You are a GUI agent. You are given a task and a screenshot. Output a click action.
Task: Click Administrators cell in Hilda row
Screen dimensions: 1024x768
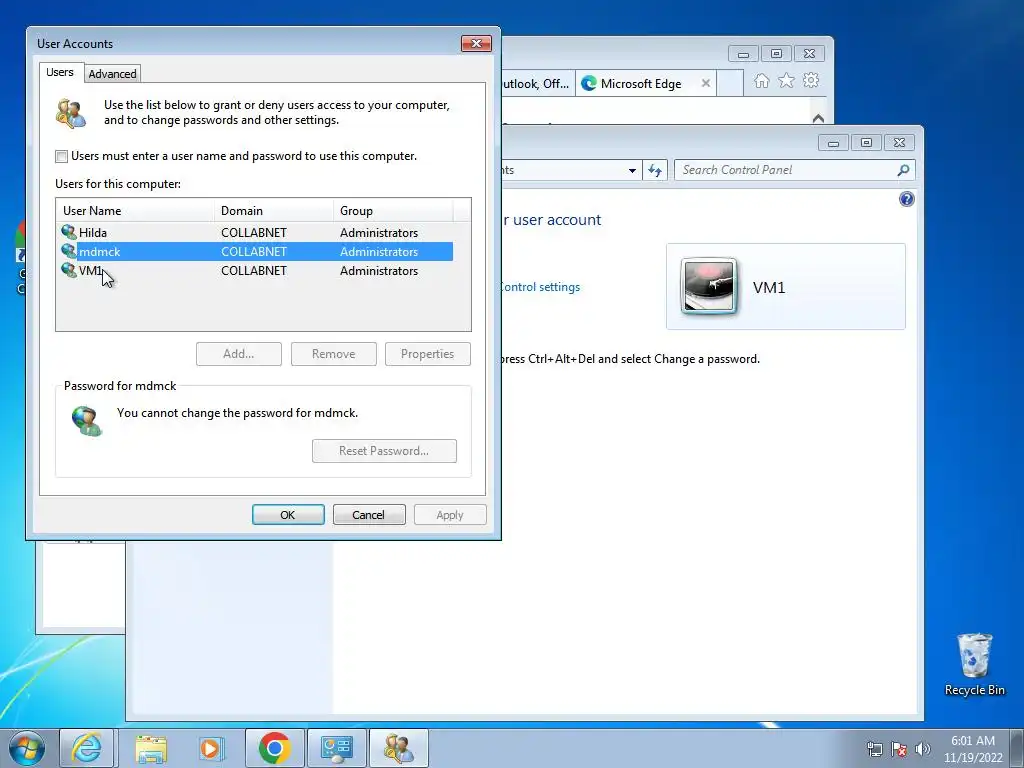[379, 232]
